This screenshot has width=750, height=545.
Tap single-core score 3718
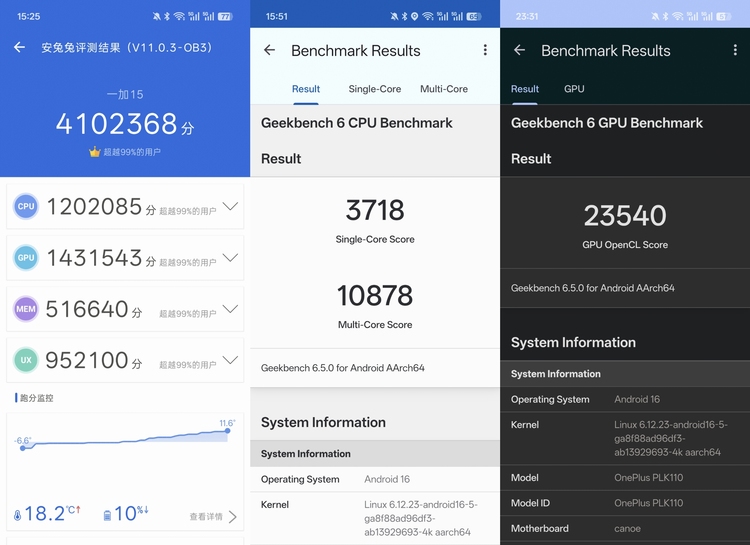[x=375, y=210]
